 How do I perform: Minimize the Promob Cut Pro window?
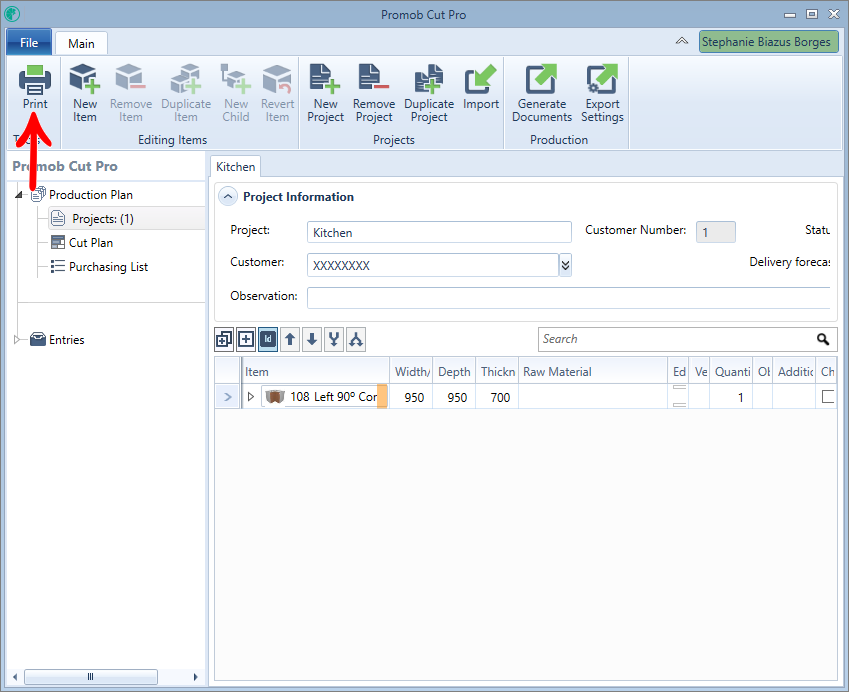tap(790, 15)
